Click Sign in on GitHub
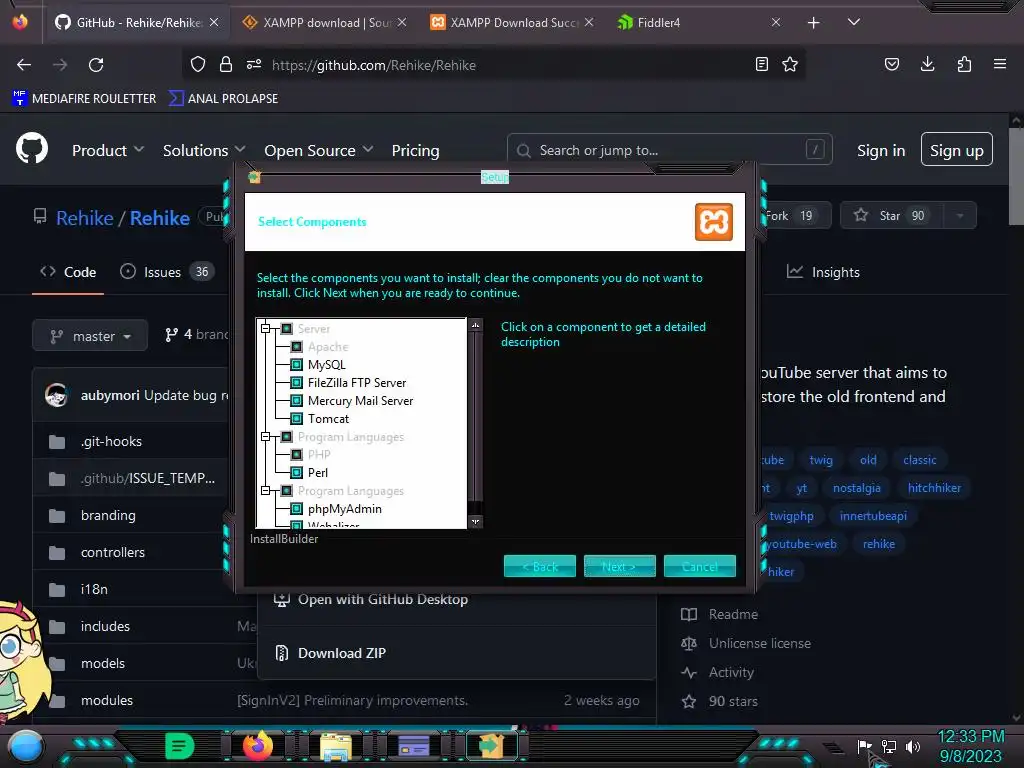 click(881, 150)
